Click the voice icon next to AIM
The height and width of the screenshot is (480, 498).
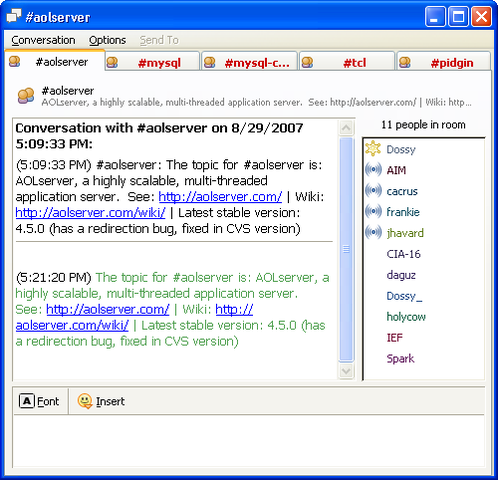373,170
